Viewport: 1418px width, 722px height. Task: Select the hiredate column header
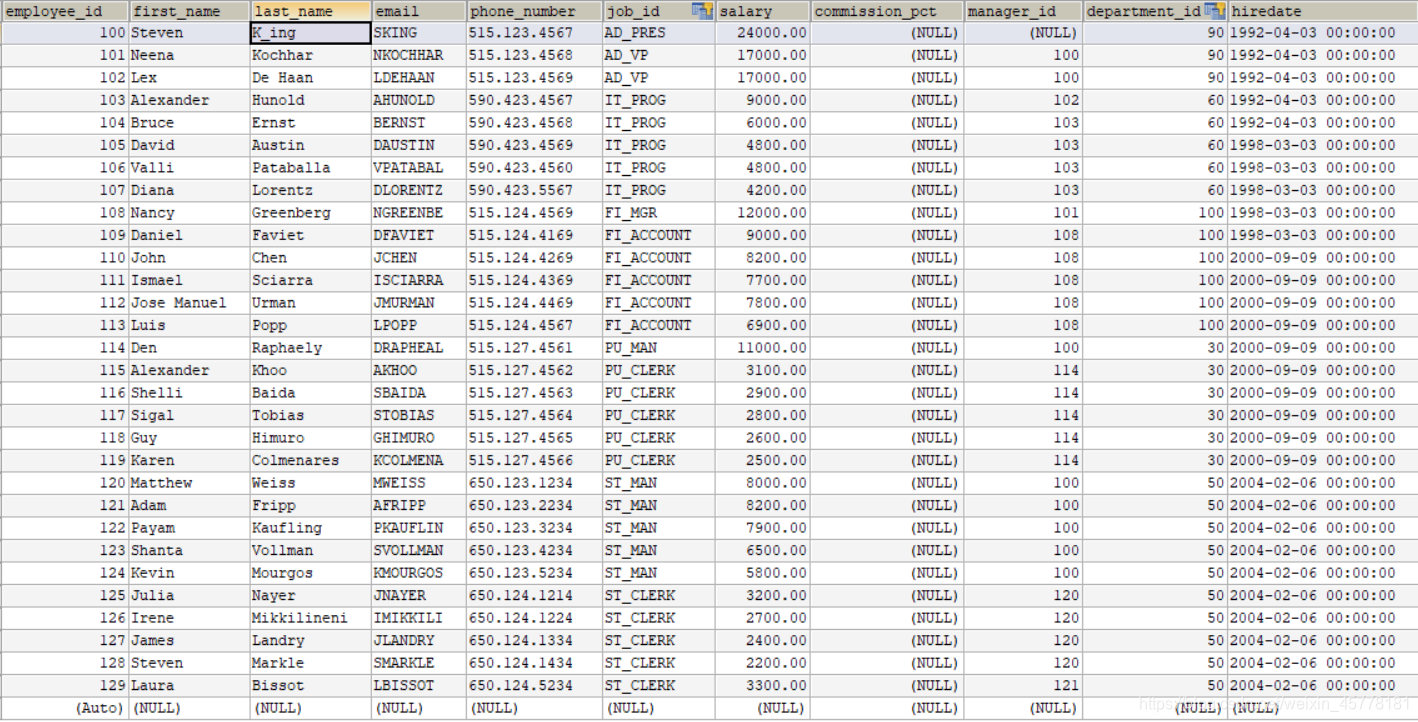1323,11
